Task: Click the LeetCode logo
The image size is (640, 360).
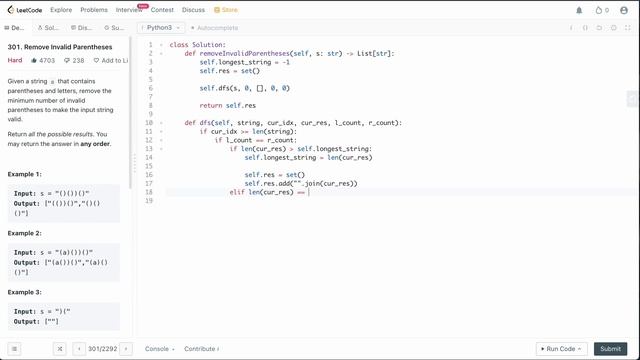Action: click(24, 10)
